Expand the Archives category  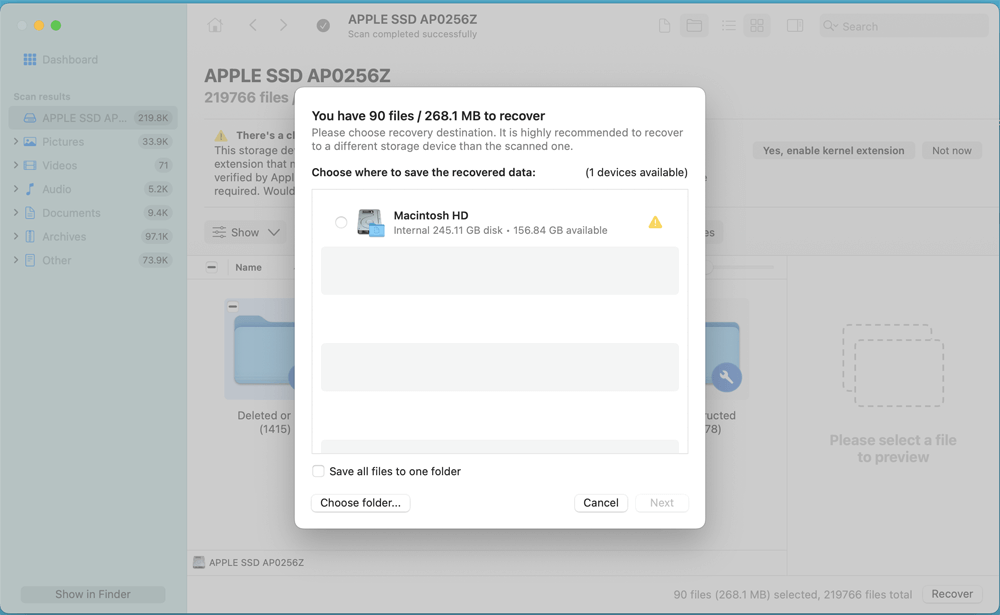click(16, 236)
